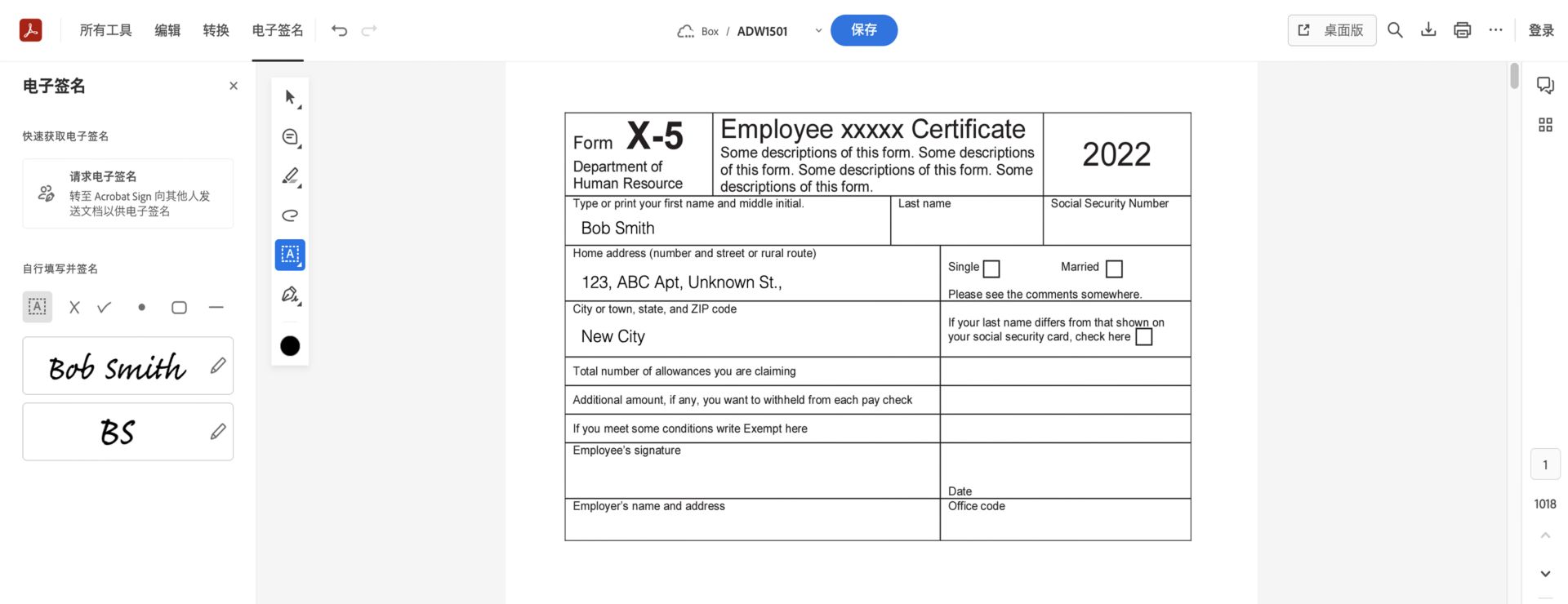Screen dimensions: 1568x604
Task: Select the freehand loop drawing tool
Action: point(290,215)
